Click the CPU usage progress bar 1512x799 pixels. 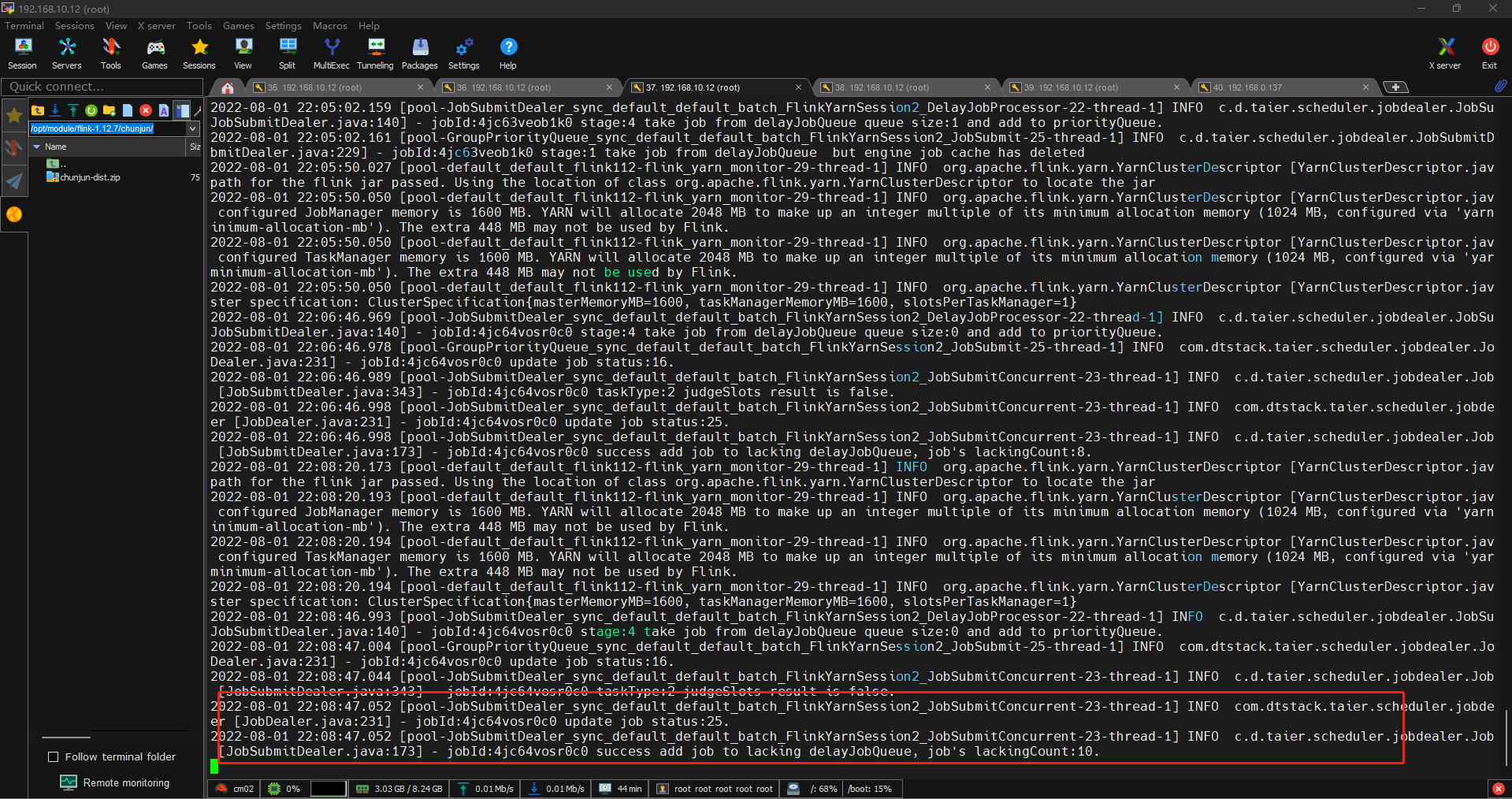tap(328, 789)
